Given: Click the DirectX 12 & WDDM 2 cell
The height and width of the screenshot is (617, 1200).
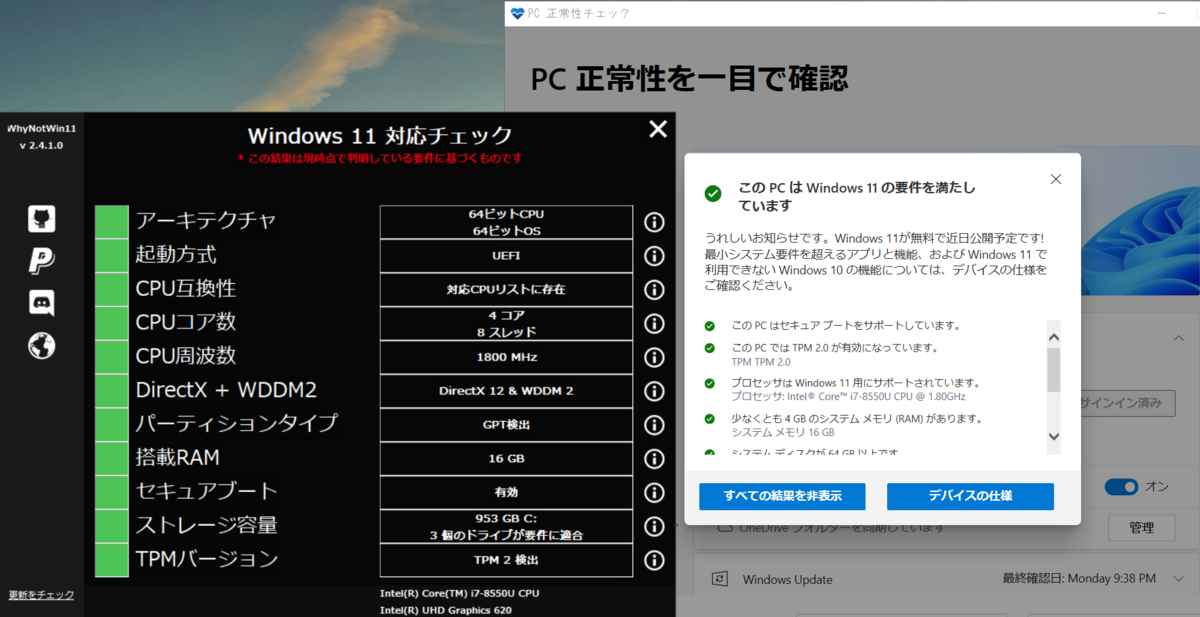Looking at the screenshot, I should click(506, 391).
